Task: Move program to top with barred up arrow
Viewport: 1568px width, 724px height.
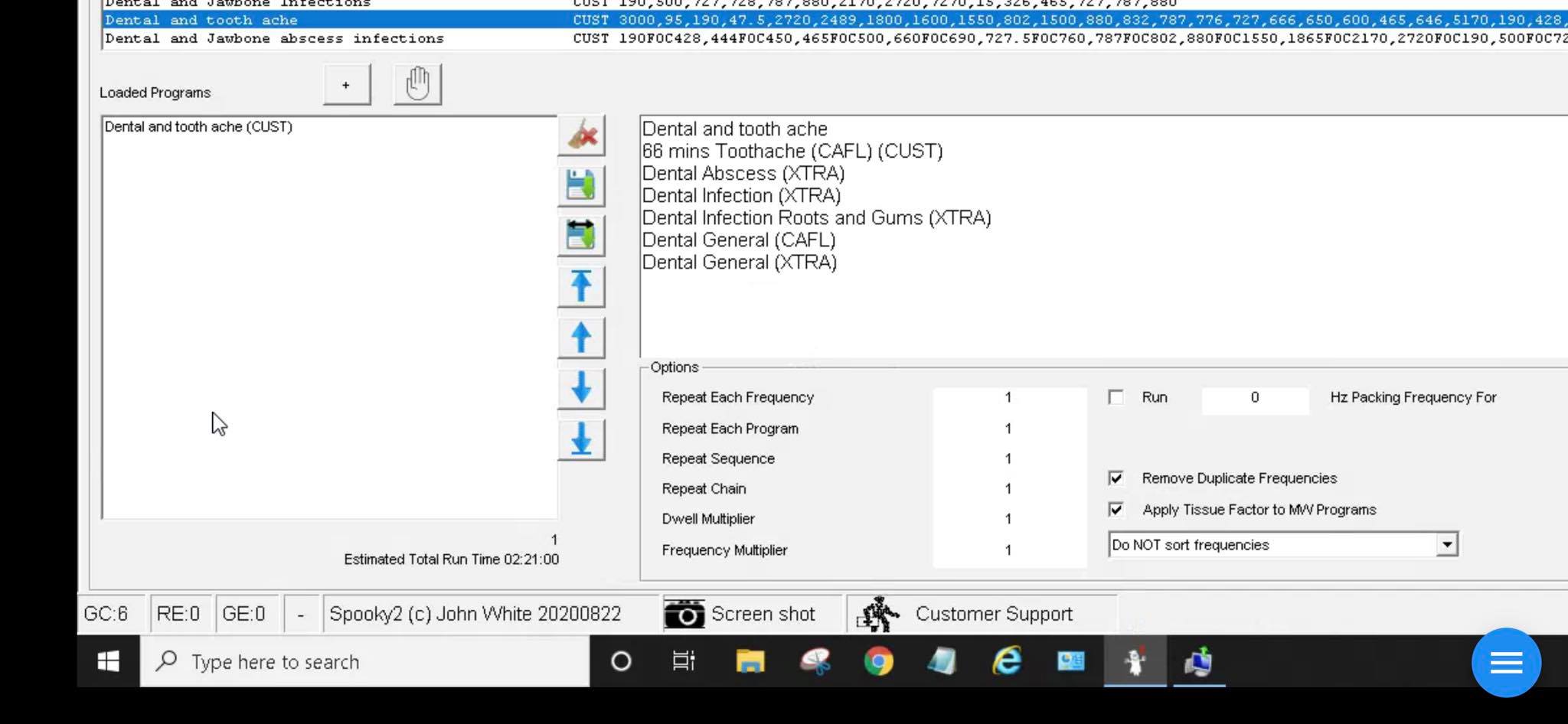Action: coord(581,286)
